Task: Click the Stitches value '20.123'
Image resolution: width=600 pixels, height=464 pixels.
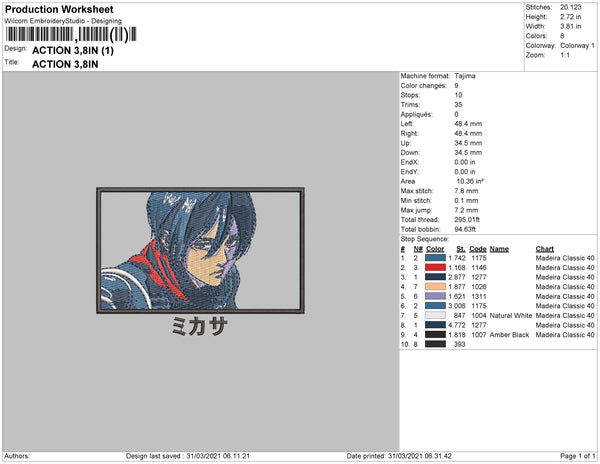Action: coord(571,7)
